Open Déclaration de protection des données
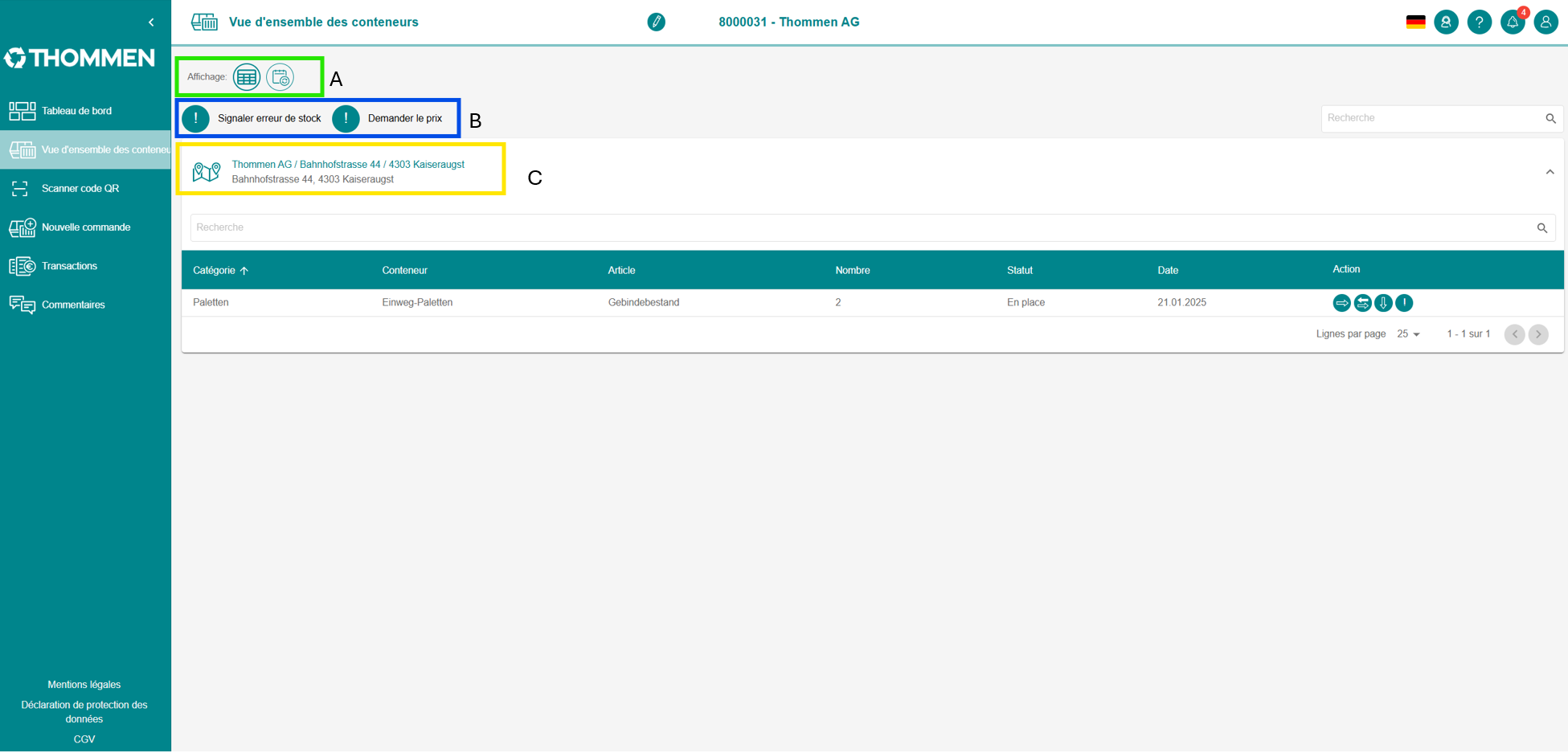Screen dimensions: 1568x753 pos(84,712)
